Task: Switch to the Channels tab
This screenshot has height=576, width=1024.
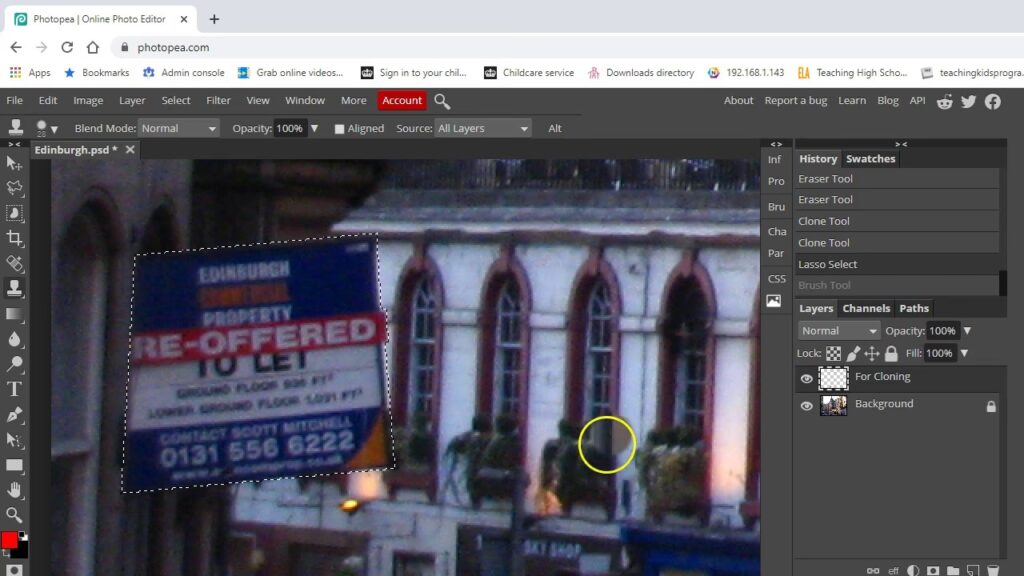Action: click(865, 308)
